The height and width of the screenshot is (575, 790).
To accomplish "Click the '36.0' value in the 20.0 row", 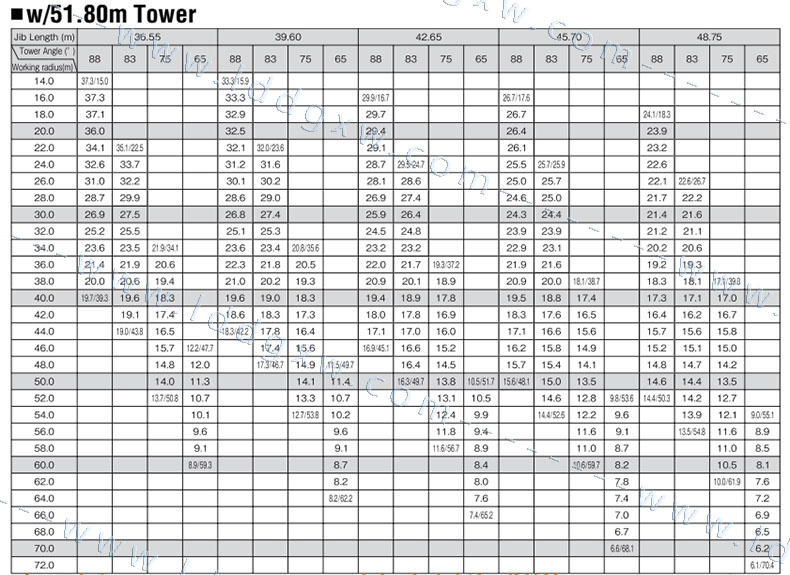I will coord(95,131).
